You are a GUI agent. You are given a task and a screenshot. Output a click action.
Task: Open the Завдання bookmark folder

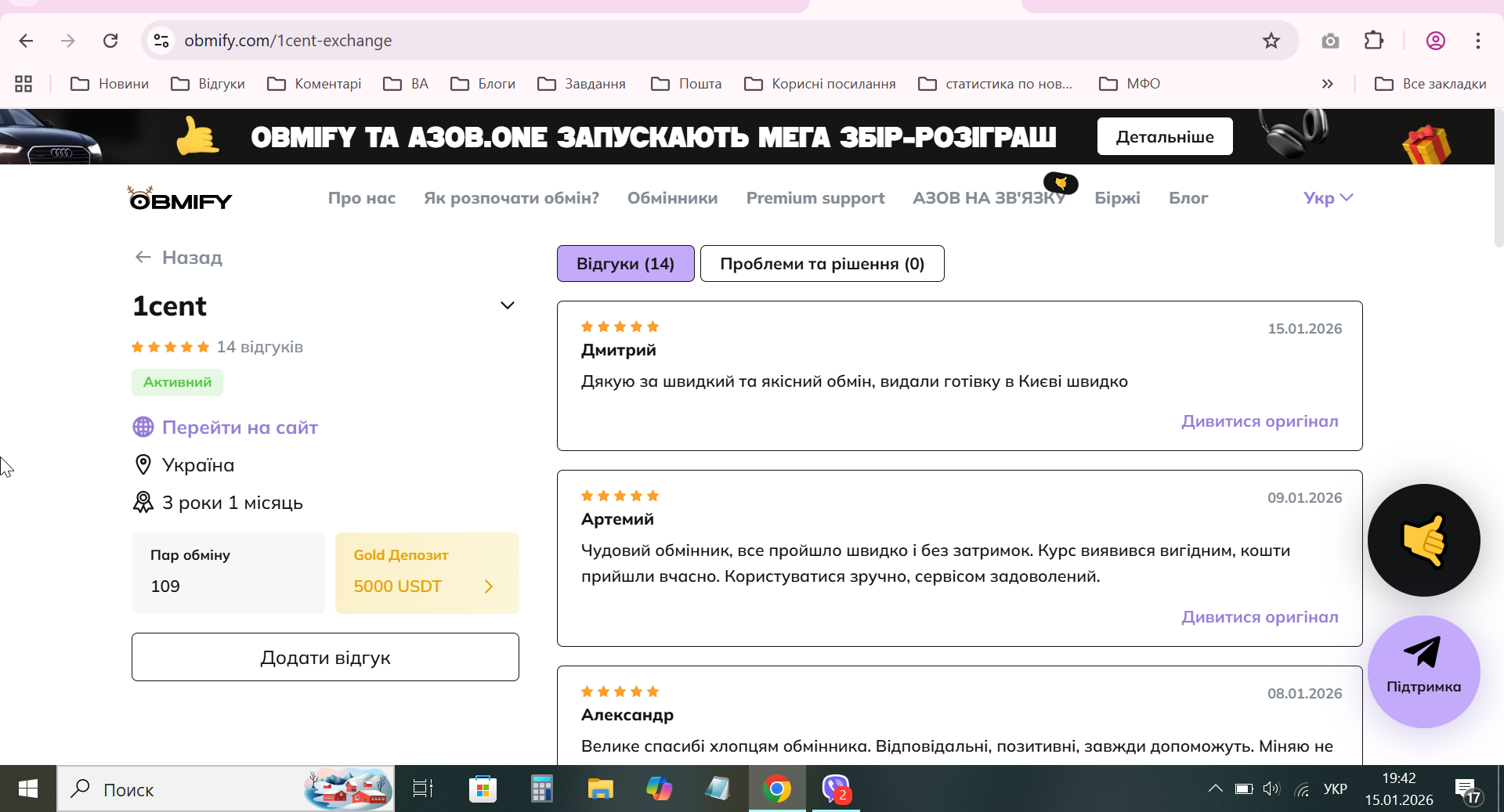click(582, 84)
